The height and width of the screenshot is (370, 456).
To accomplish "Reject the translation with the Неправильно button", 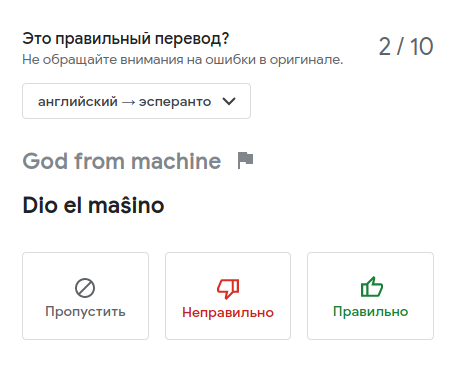I will pyautogui.click(x=228, y=296).
